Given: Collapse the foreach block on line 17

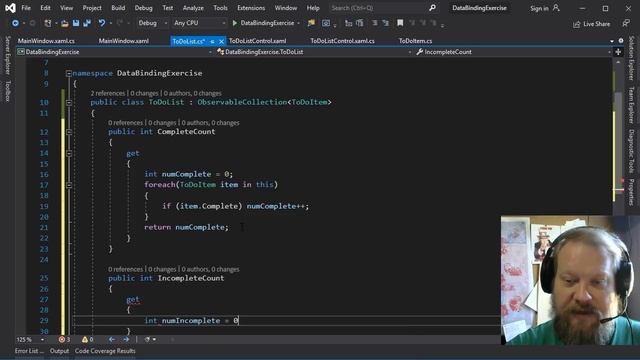Looking at the screenshot, I should point(69,185).
